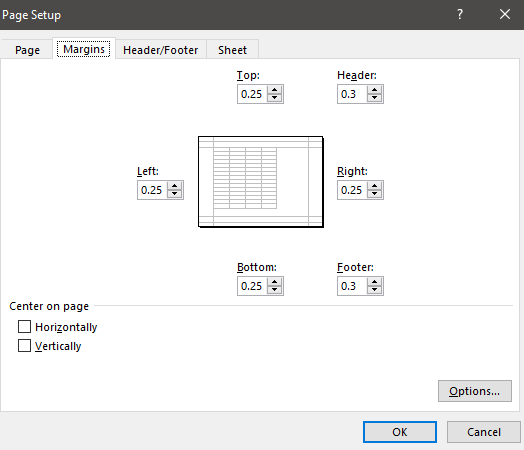Confirm settings with the OK button
This screenshot has height=450, width=524.
point(400,432)
